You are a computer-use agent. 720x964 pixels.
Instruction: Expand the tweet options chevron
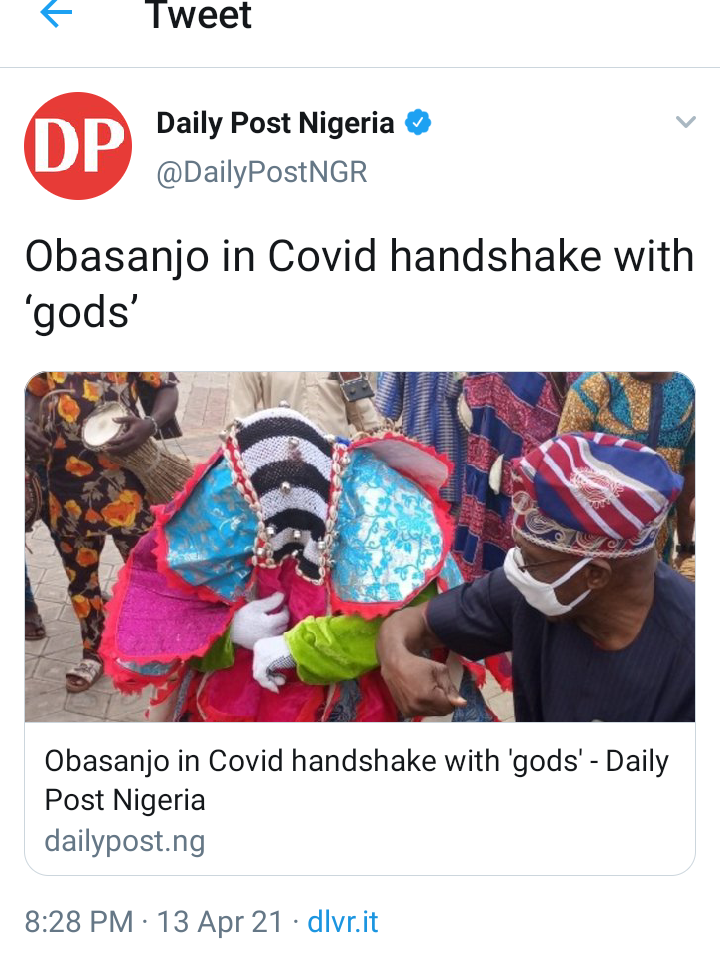click(686, 122)
